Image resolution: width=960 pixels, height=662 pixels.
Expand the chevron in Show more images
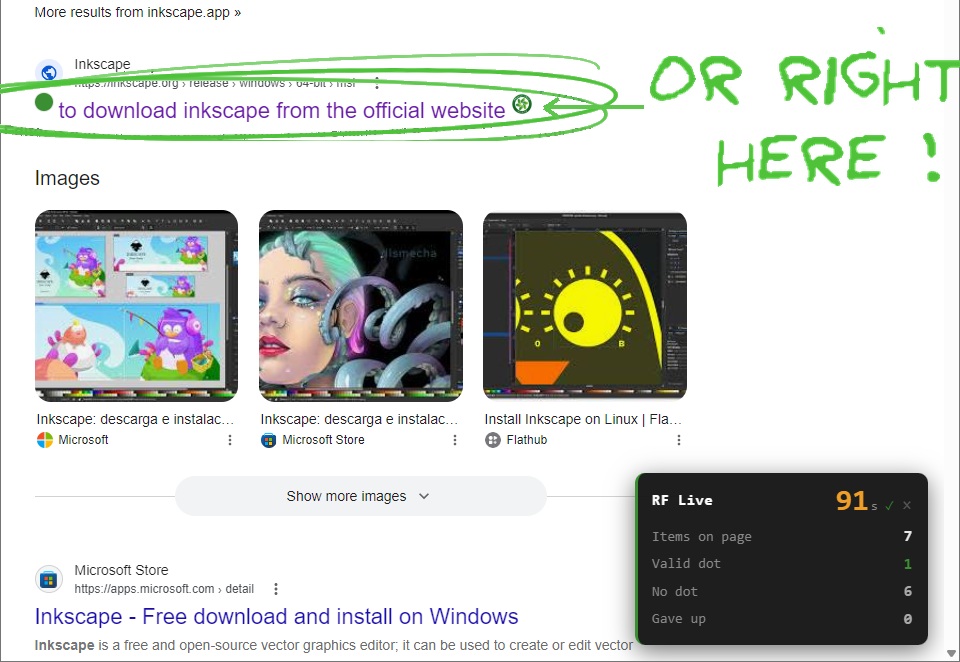(424, 496)
